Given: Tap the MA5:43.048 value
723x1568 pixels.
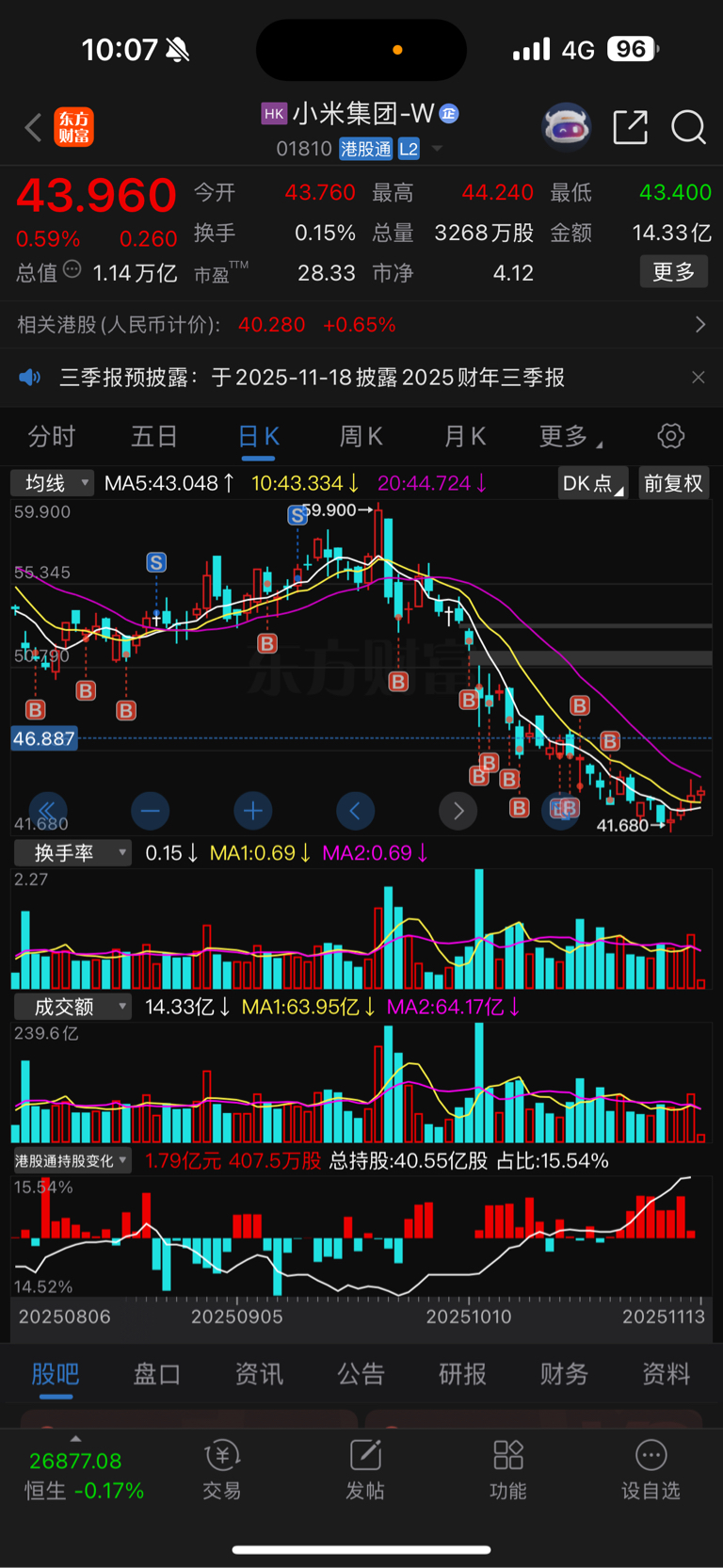Looking at the screenshot, I should pyautogui.click(x=169, y=483).
